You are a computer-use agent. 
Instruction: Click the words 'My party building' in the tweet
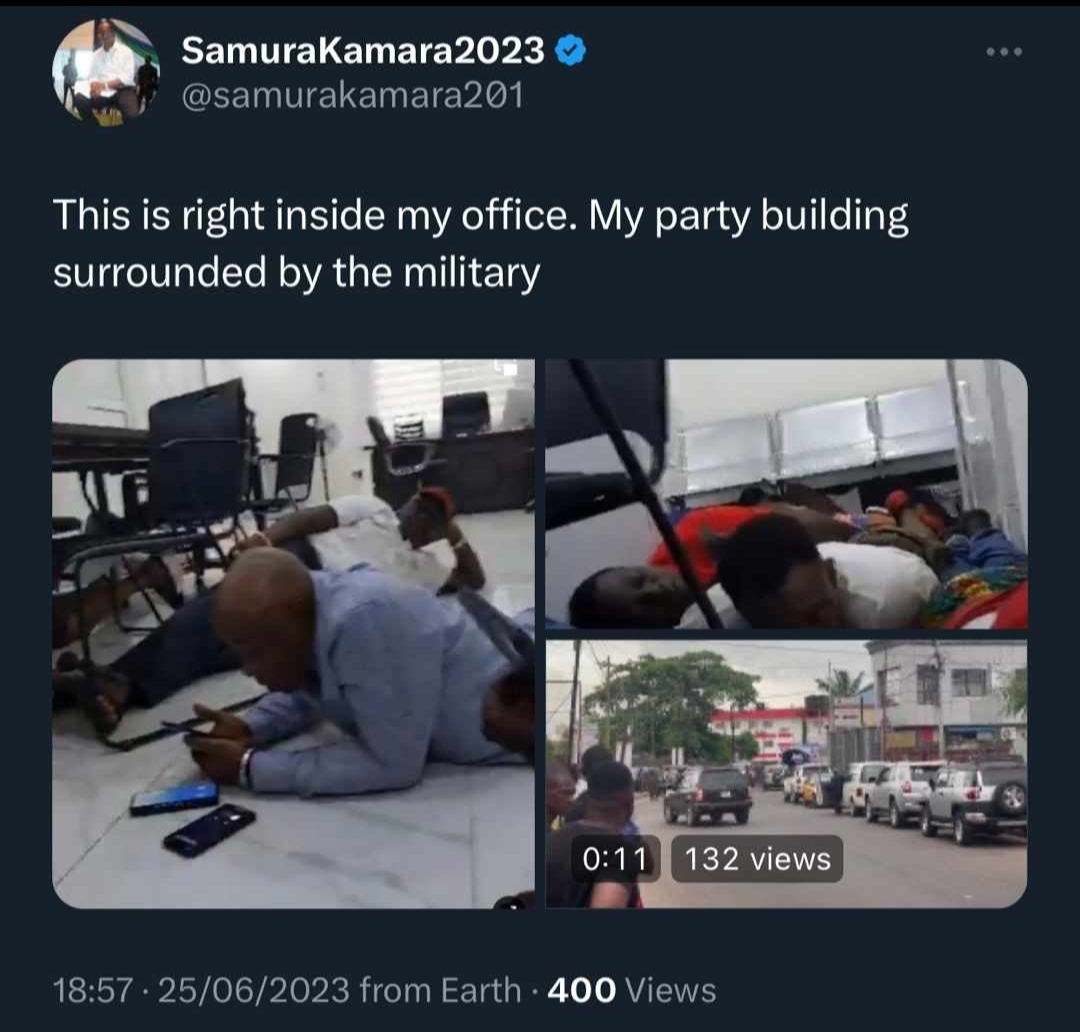coord(748,217)
